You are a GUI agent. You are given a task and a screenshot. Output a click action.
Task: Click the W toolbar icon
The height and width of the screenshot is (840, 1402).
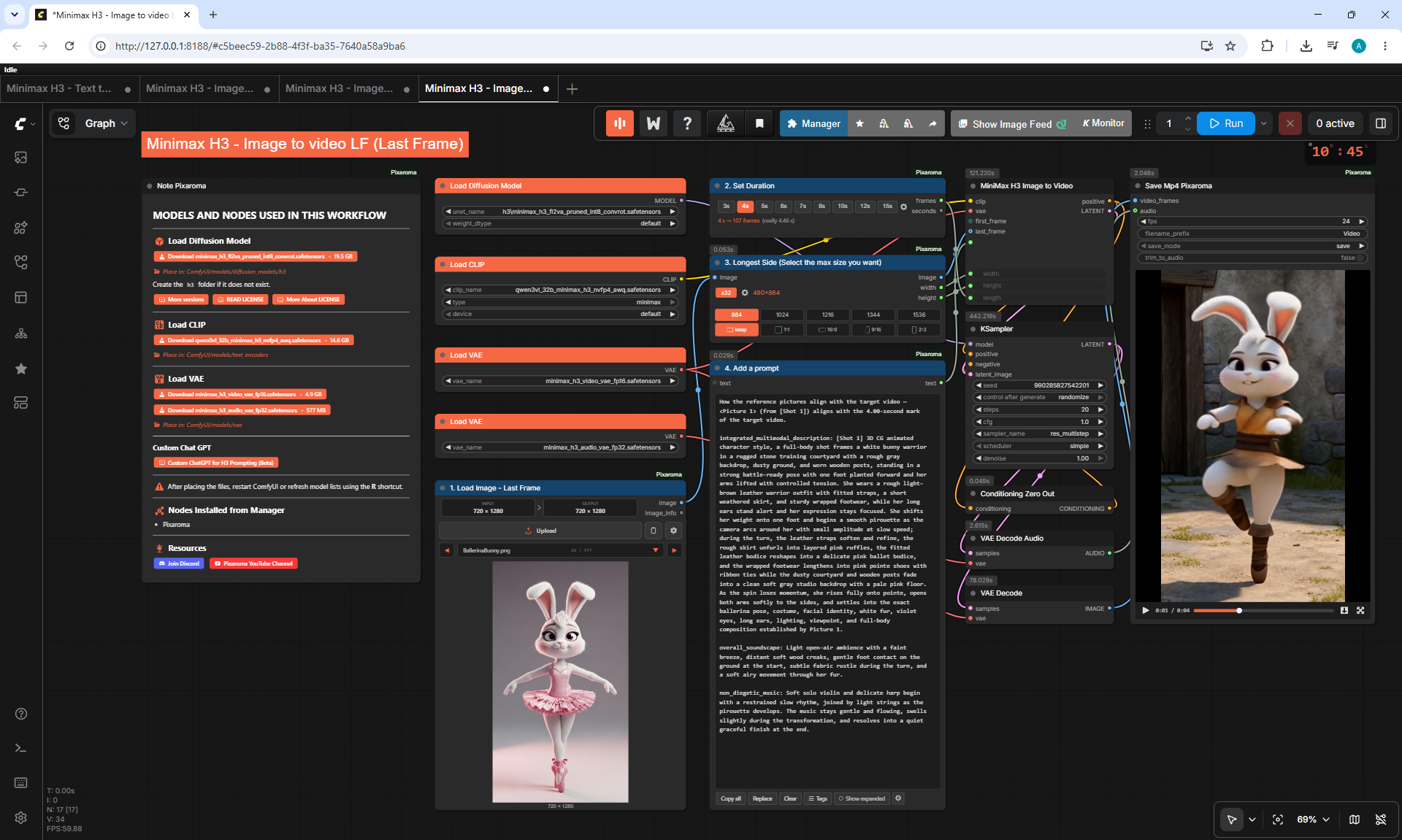pyautogui.click(x=654, y=124)
